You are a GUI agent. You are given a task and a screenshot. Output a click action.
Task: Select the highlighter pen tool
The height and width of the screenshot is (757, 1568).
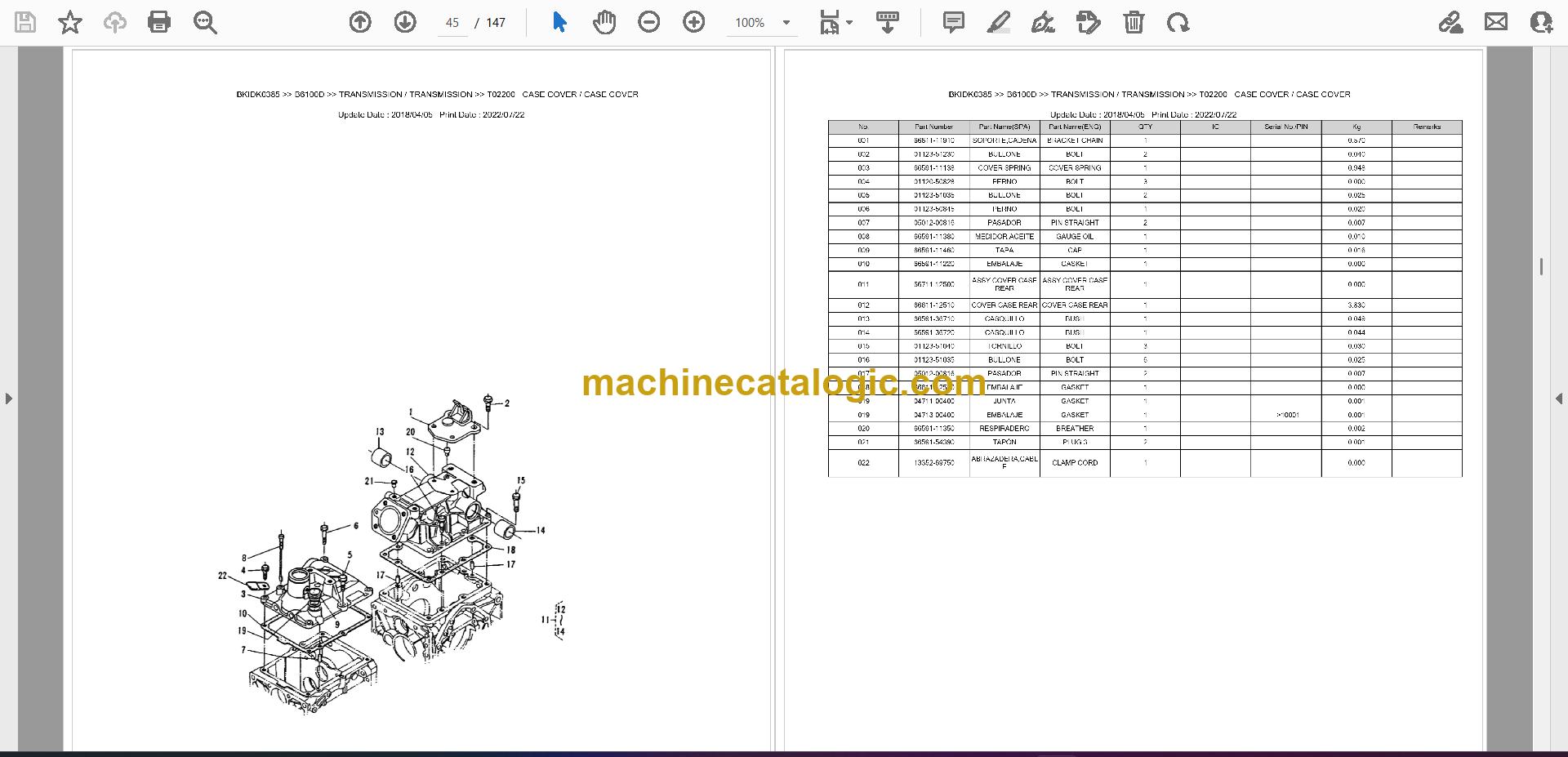[998, 22]
